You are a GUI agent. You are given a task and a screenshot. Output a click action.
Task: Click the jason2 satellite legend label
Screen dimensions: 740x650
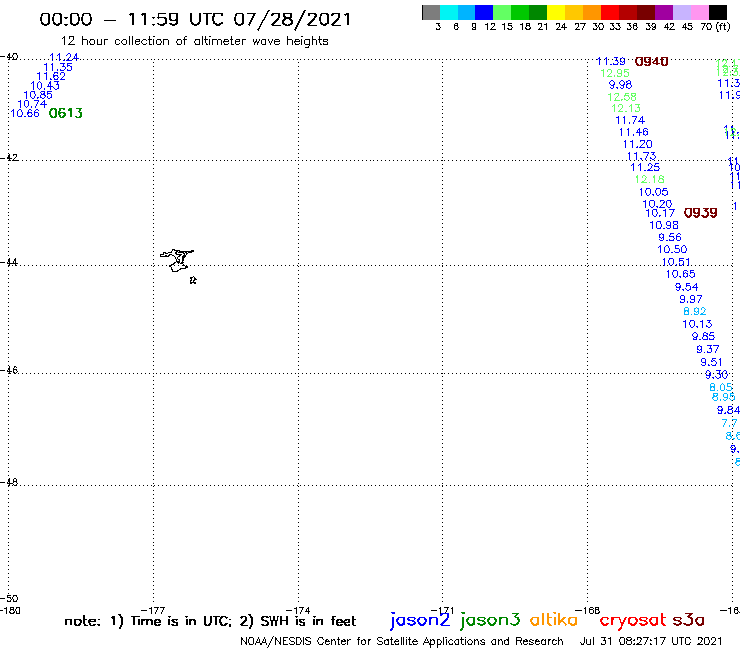tap(420, 620)
